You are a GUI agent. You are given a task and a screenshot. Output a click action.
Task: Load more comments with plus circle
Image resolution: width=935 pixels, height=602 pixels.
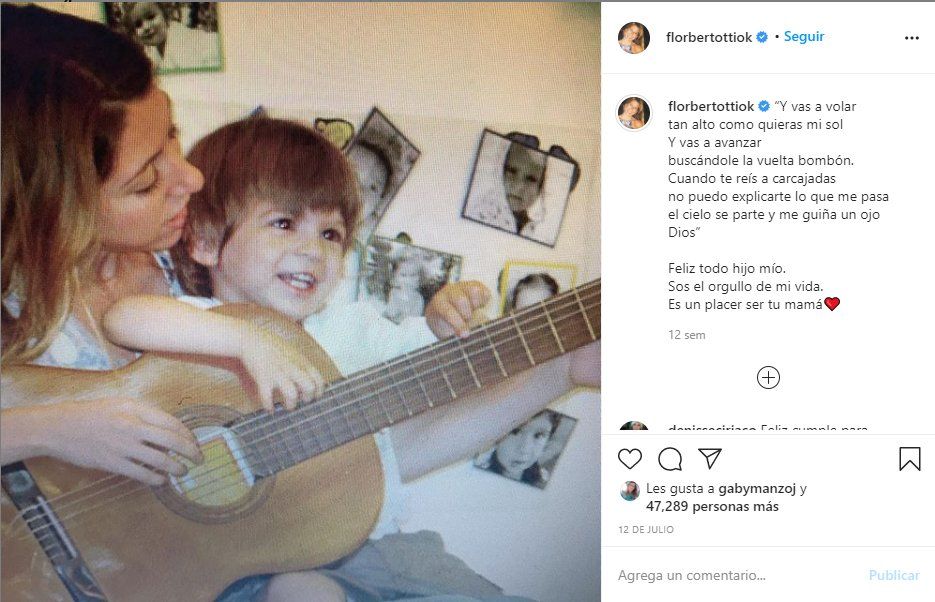click(768, 378)
